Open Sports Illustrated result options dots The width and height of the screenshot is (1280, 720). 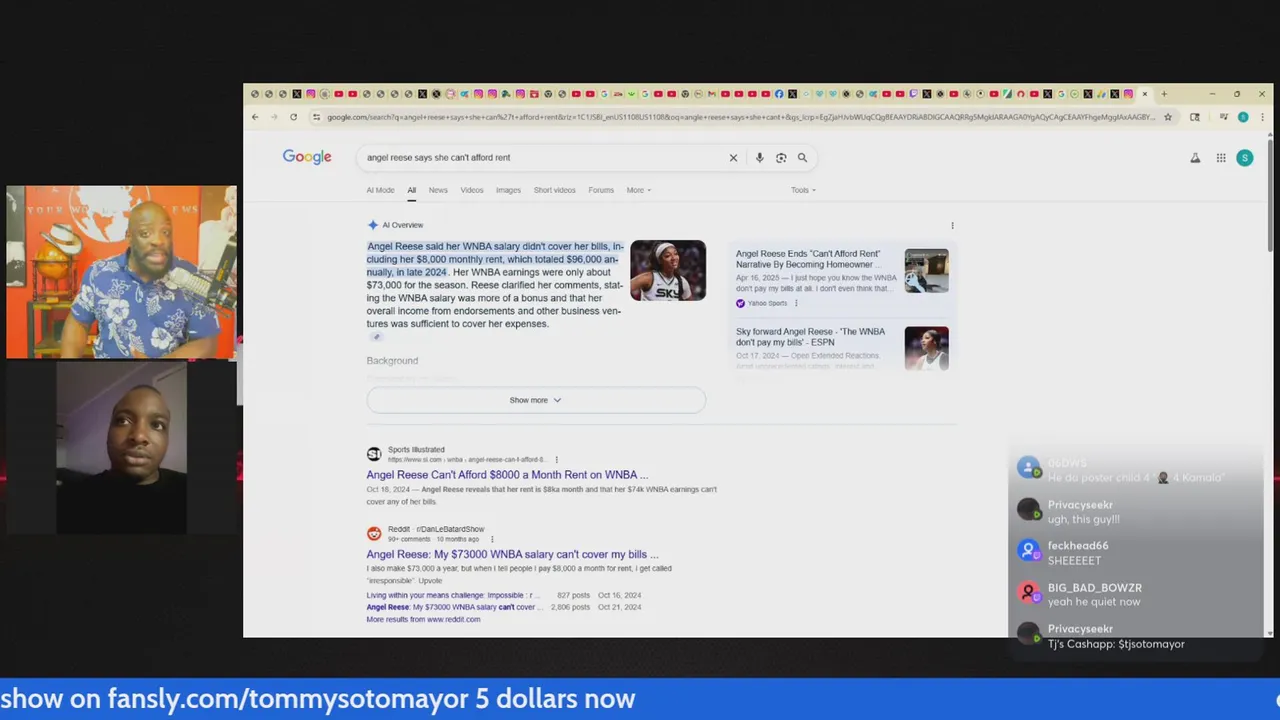[556, 459]
